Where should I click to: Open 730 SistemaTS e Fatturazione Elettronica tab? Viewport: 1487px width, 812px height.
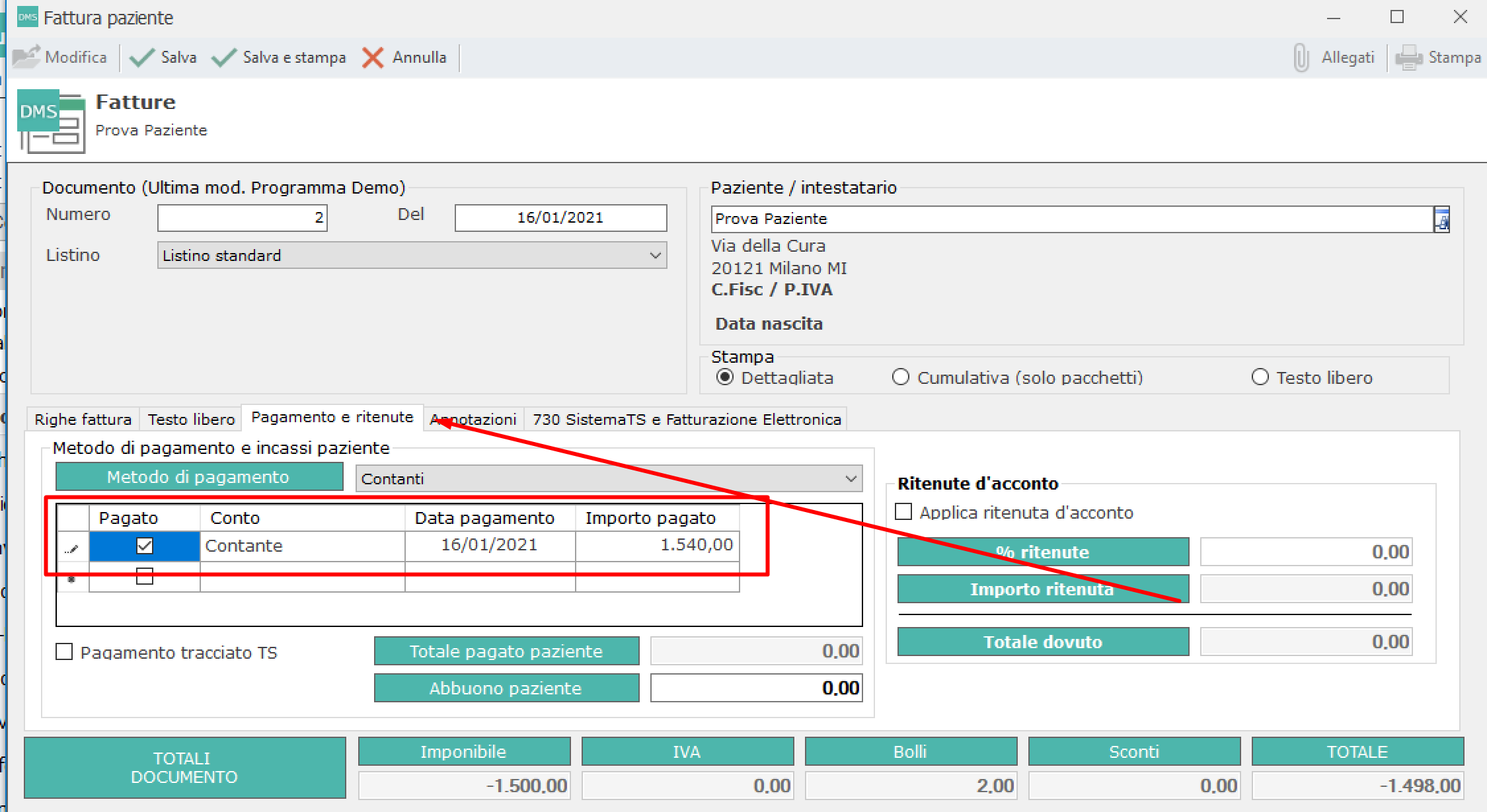[687, 419]
